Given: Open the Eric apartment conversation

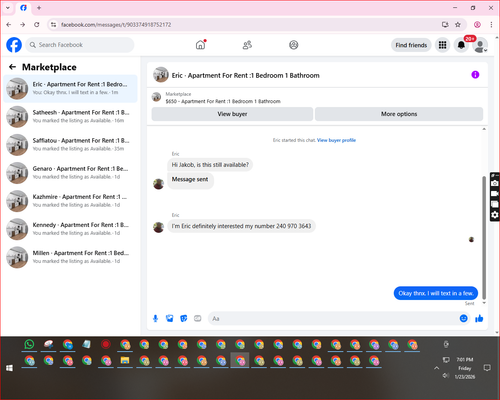Looking at the screenshot, I should pyautogui.click(x=70, y=89).
